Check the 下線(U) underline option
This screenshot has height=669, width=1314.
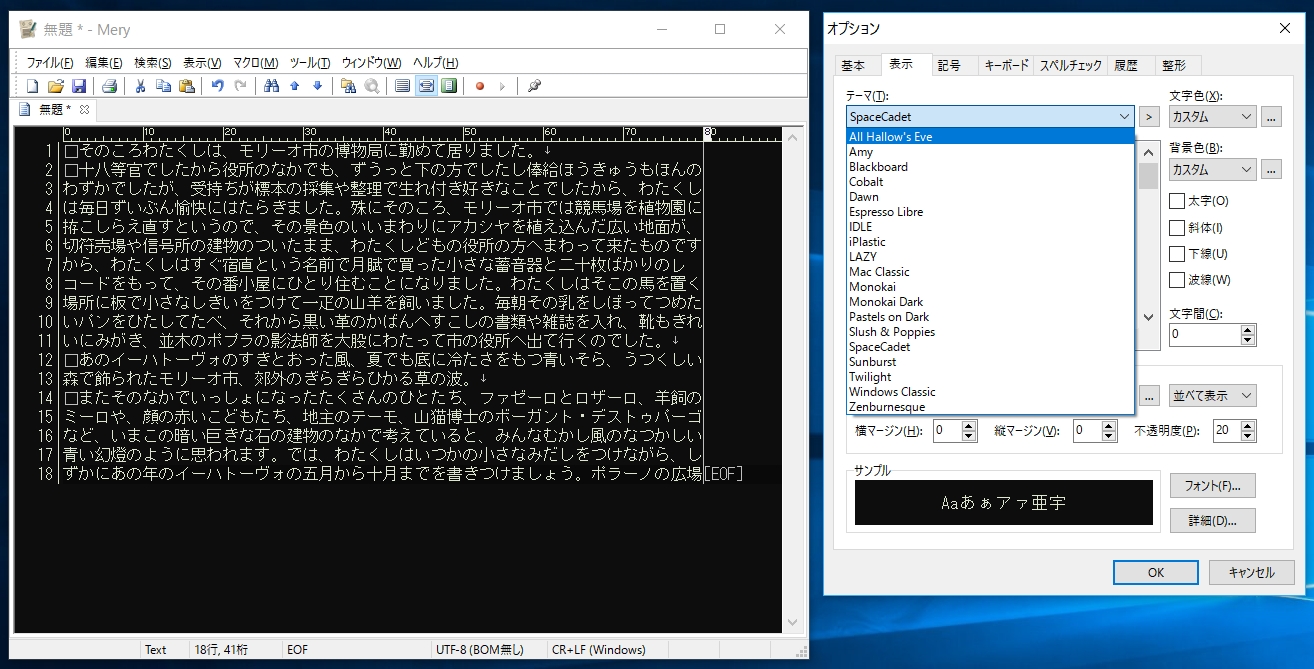point(1177,254)
